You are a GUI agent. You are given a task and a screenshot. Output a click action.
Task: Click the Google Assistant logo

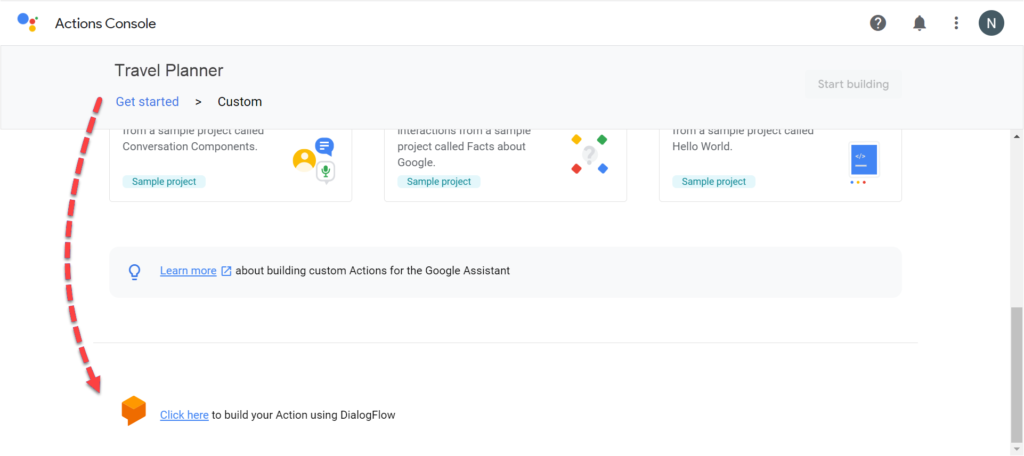coord(28,22)
